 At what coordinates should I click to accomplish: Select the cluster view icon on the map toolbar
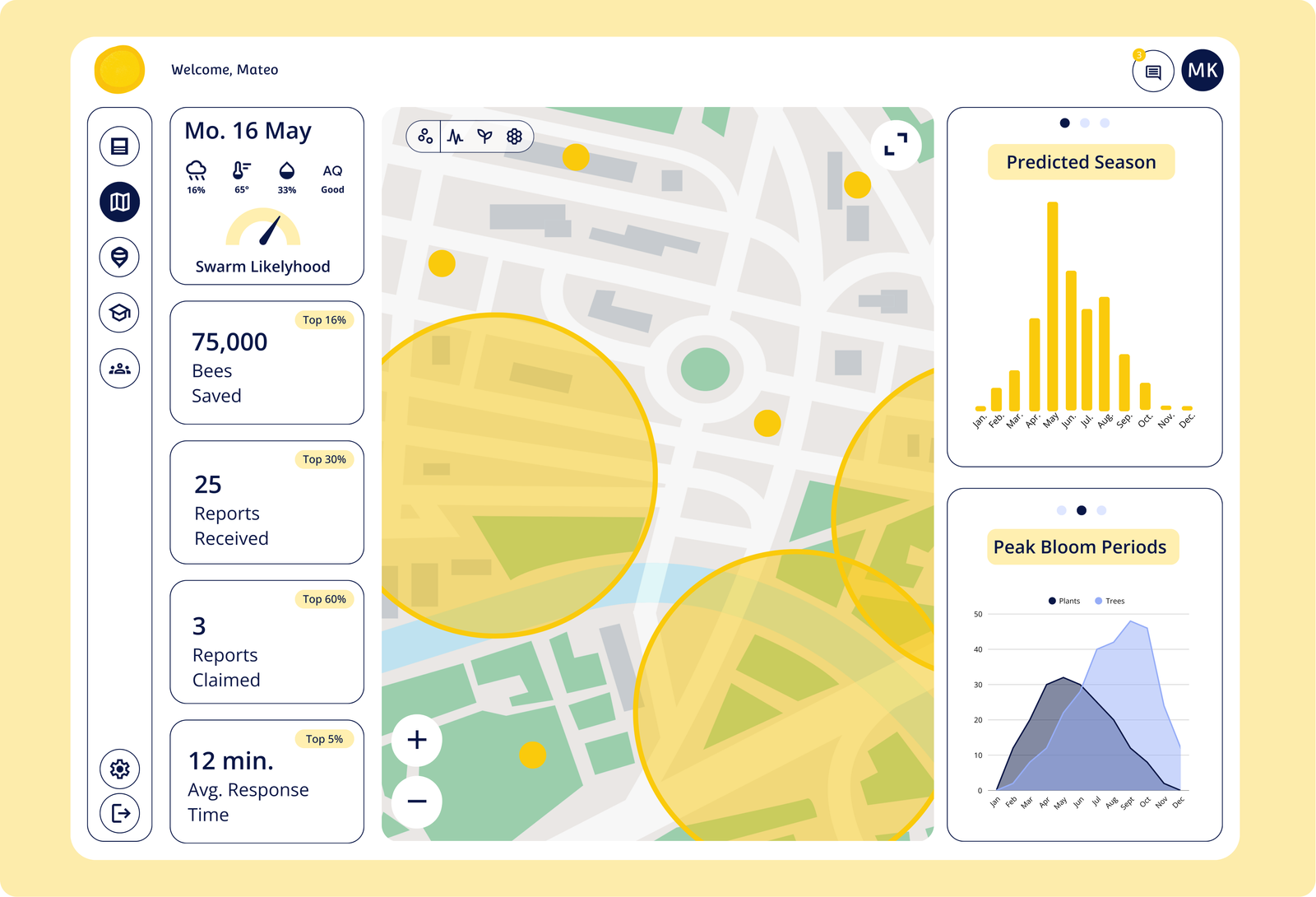(x=425, y=136)
